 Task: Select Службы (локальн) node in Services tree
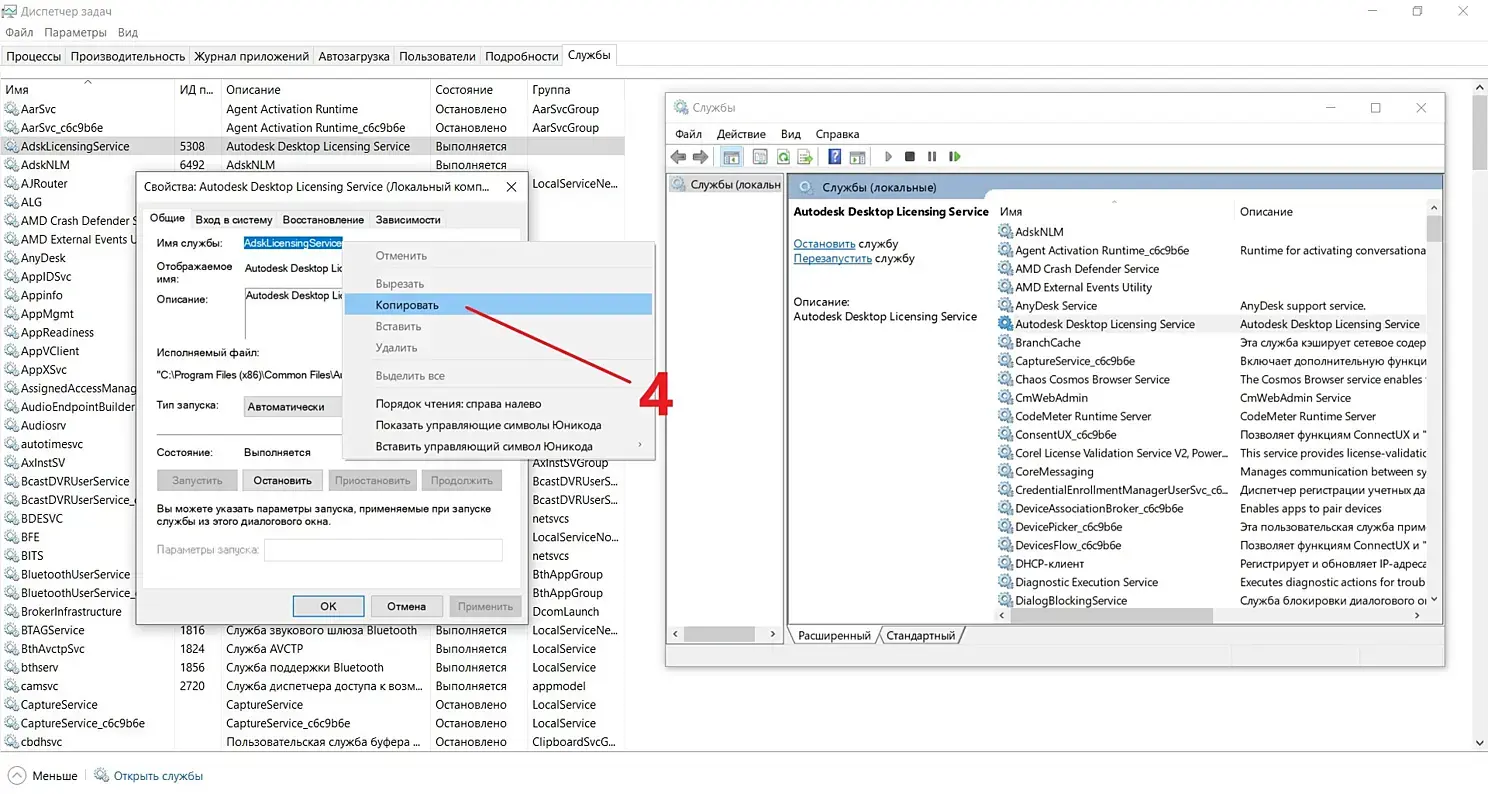click(728, 185)
